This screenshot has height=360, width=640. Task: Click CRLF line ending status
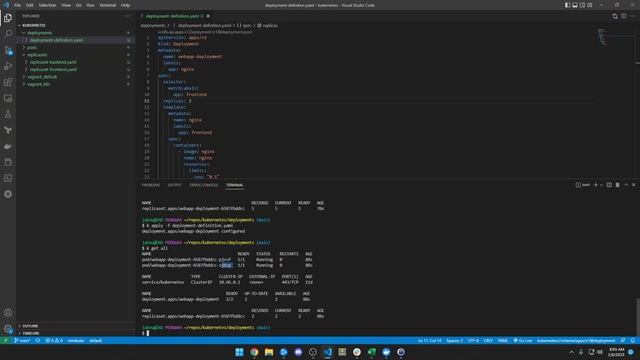pos(488,340)
